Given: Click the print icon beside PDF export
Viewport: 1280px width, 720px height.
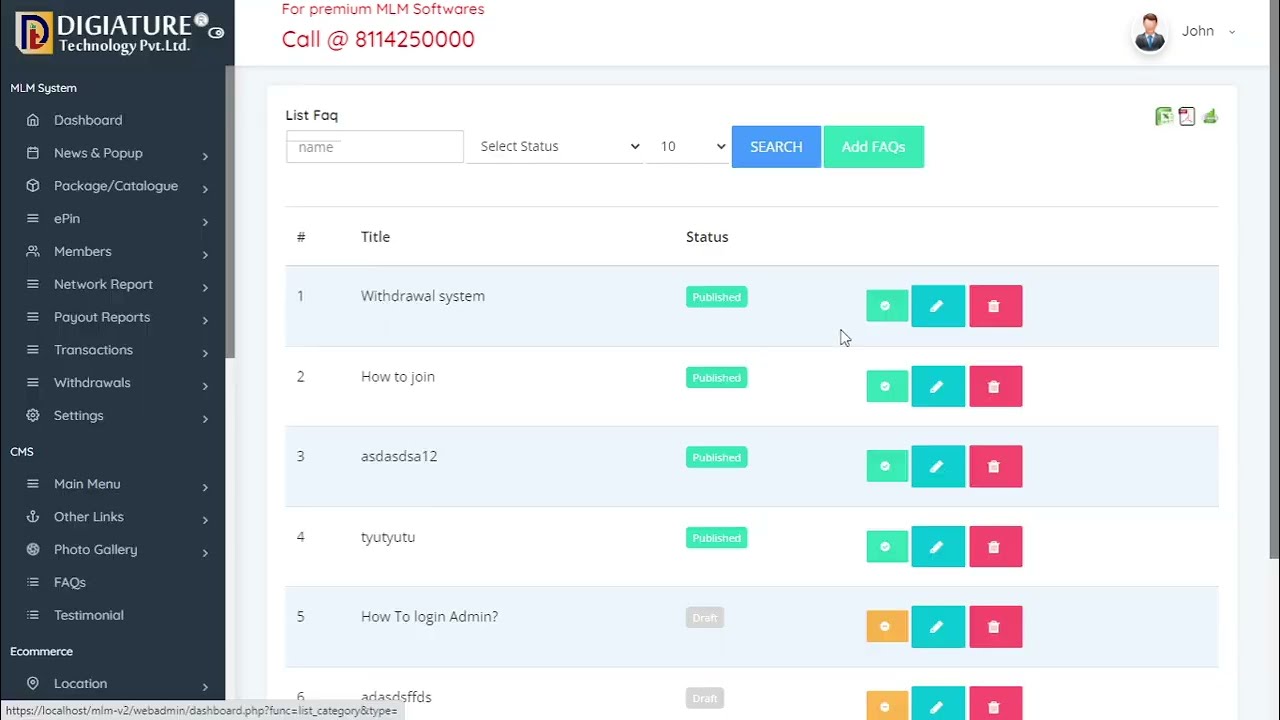Looking at the screenshot, I should click(1210, 117).
